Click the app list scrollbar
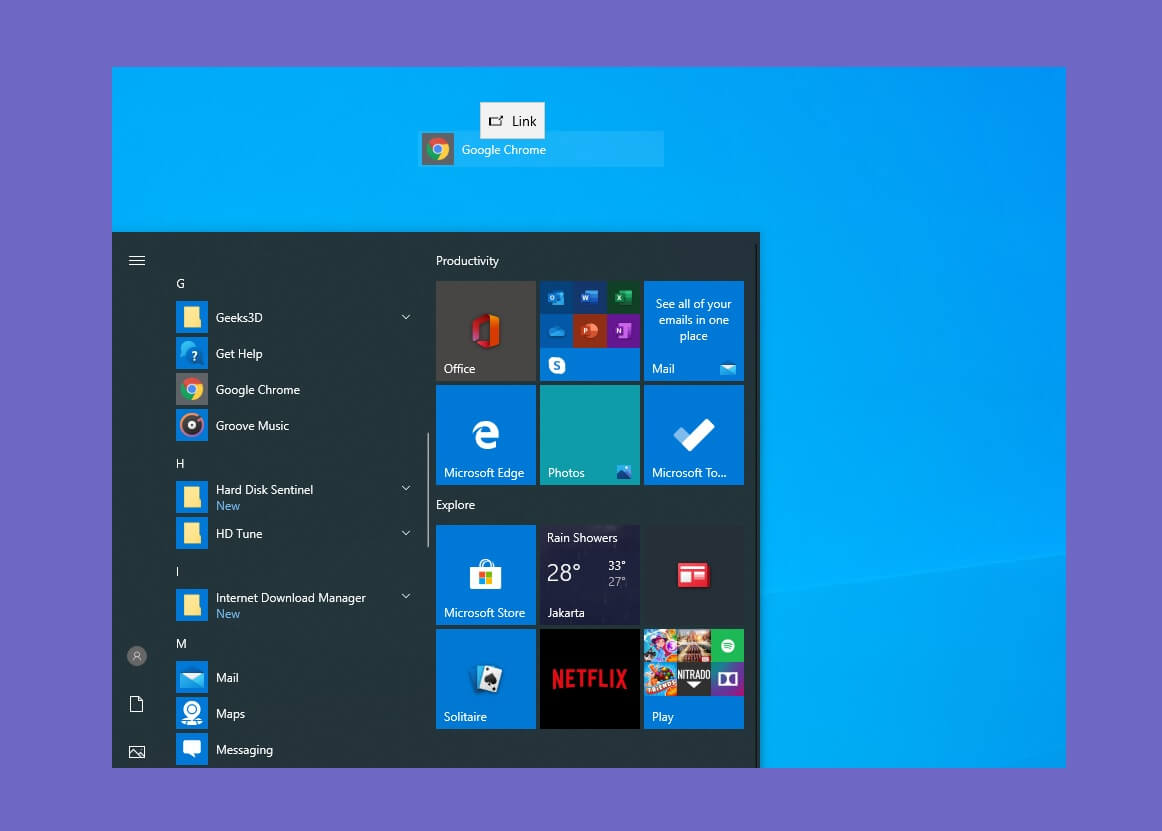 pyautogui.click(x=428, y=490)
